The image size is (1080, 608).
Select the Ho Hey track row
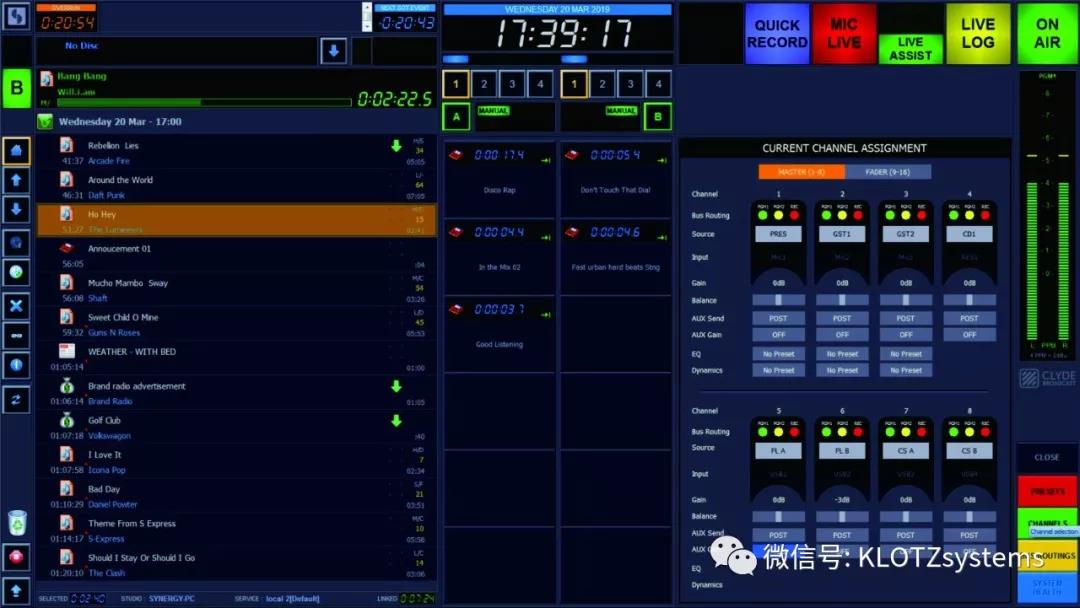coord(236,220)
